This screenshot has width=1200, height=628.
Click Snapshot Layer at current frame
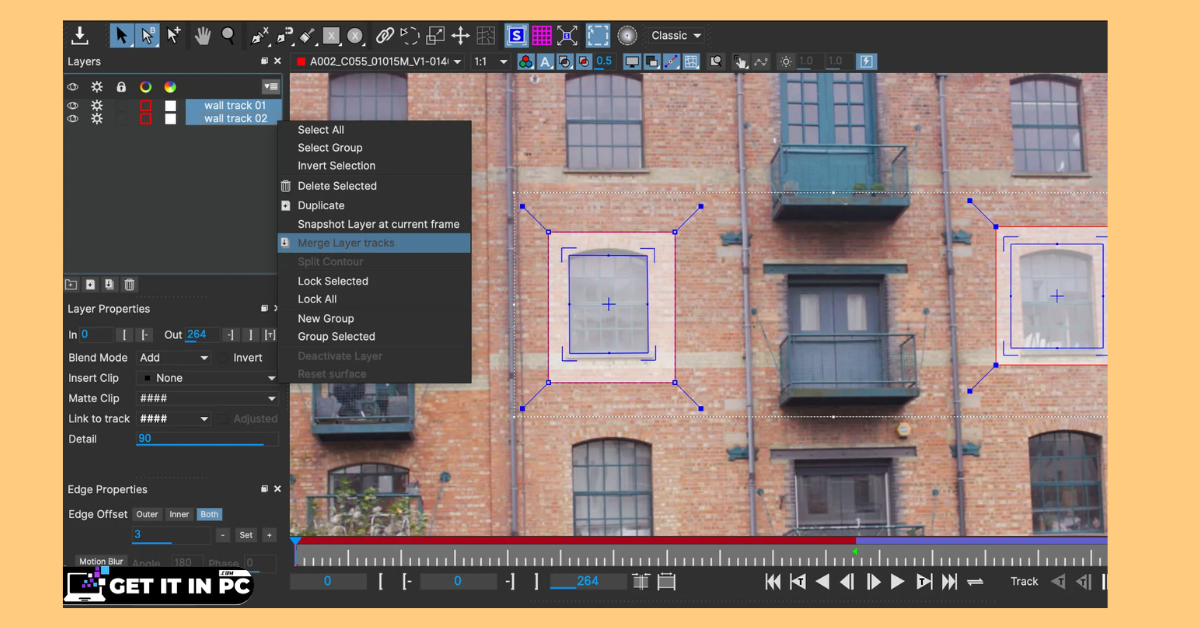click(x=379, y=224)
